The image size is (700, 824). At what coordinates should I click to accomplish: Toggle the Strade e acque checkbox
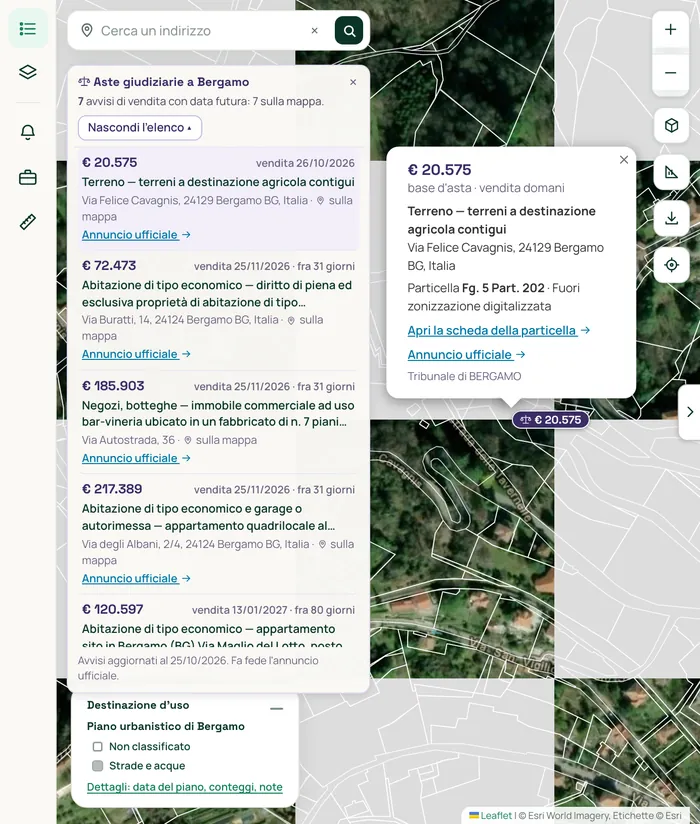[x=98, y=766]
